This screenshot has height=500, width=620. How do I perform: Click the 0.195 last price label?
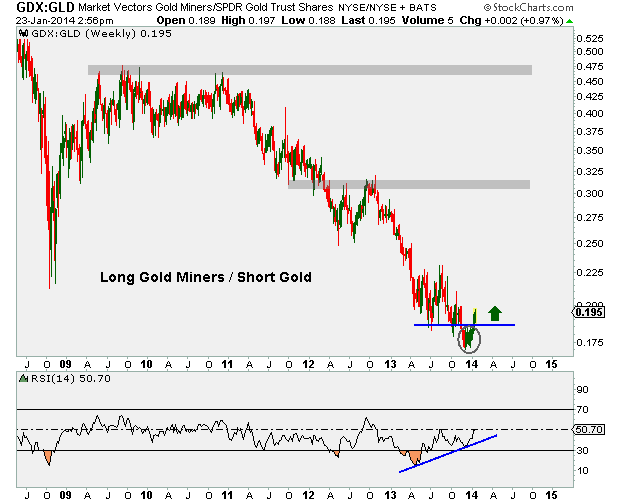point(589,312)
